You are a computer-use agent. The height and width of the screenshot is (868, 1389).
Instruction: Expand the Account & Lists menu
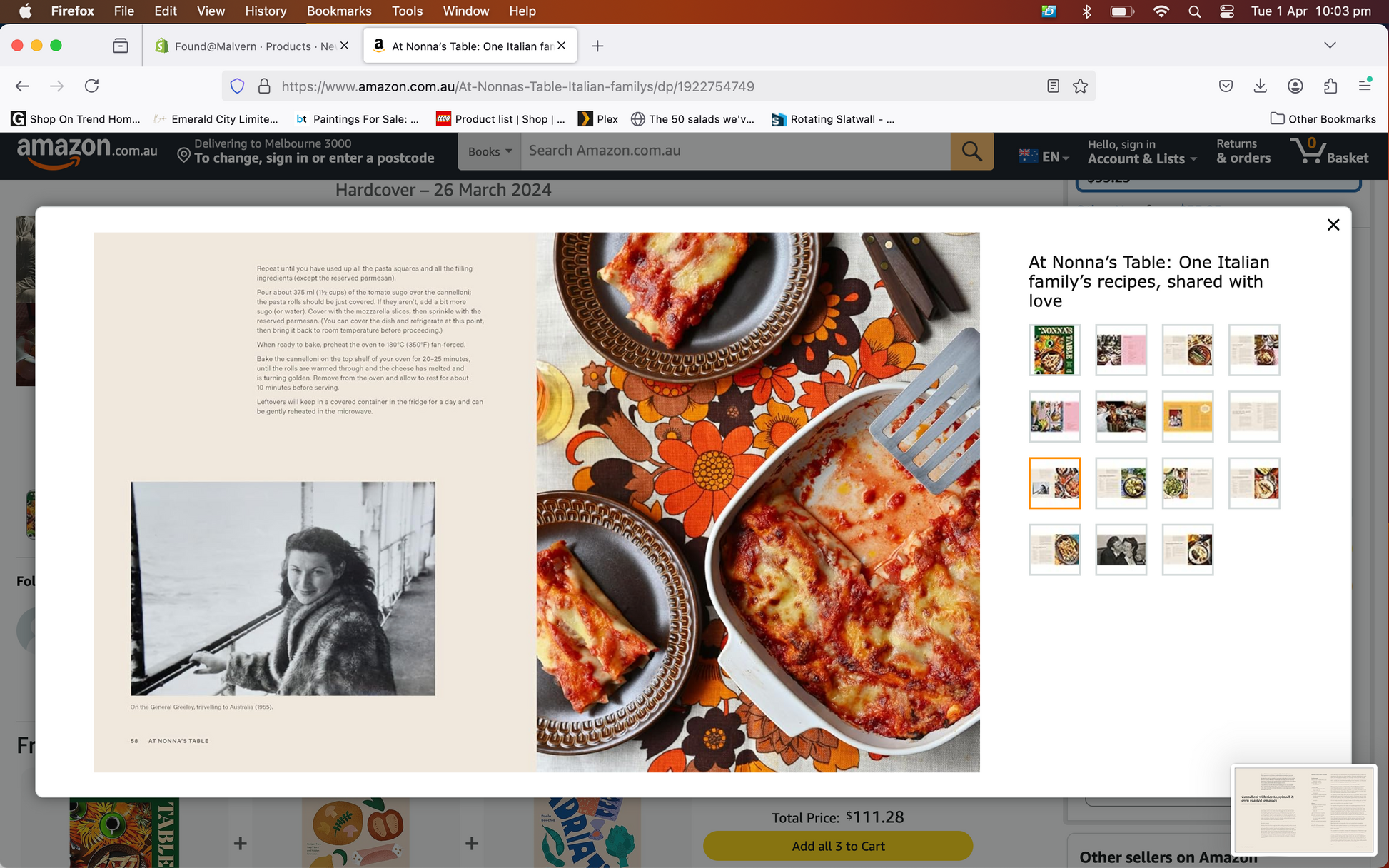(1141, 151)
